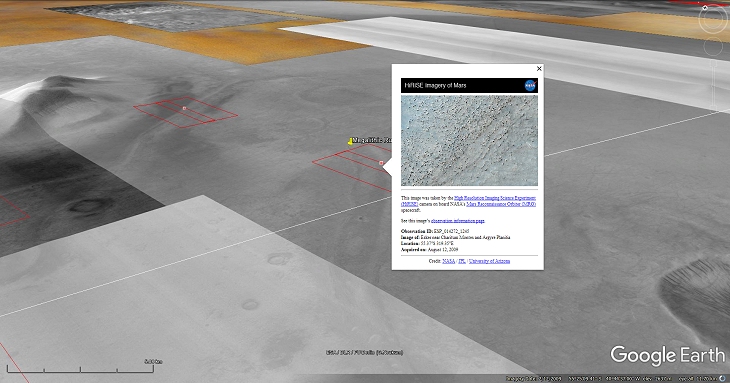Open the HiRISE image preview thumbnail
730x383 pixels.
point(469,140)
